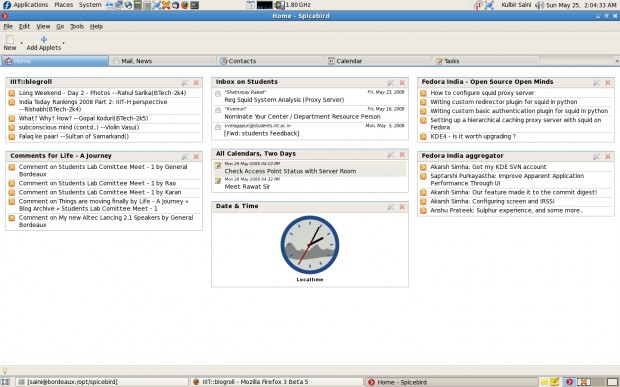Remove the Inbox on Students applet
Viewport: 620px width, 387px height.
pyautogui.click(x=402, y=83)
